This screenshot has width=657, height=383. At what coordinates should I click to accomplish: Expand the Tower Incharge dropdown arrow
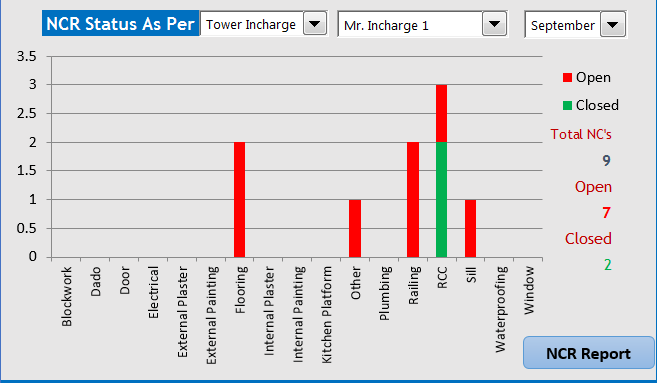[315, 24]
